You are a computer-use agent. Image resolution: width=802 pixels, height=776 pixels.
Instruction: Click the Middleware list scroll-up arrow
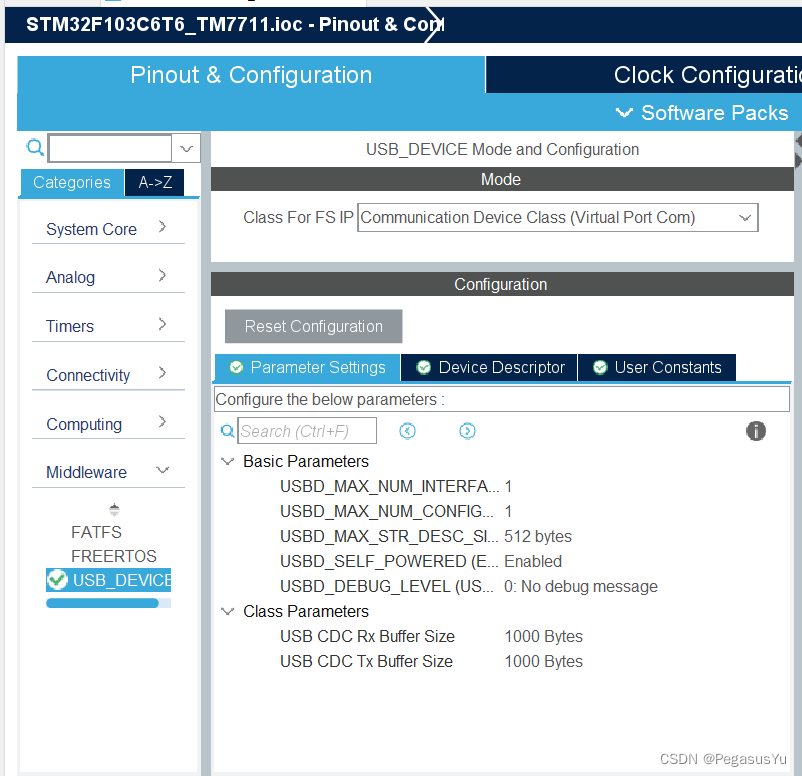(114, 507)
